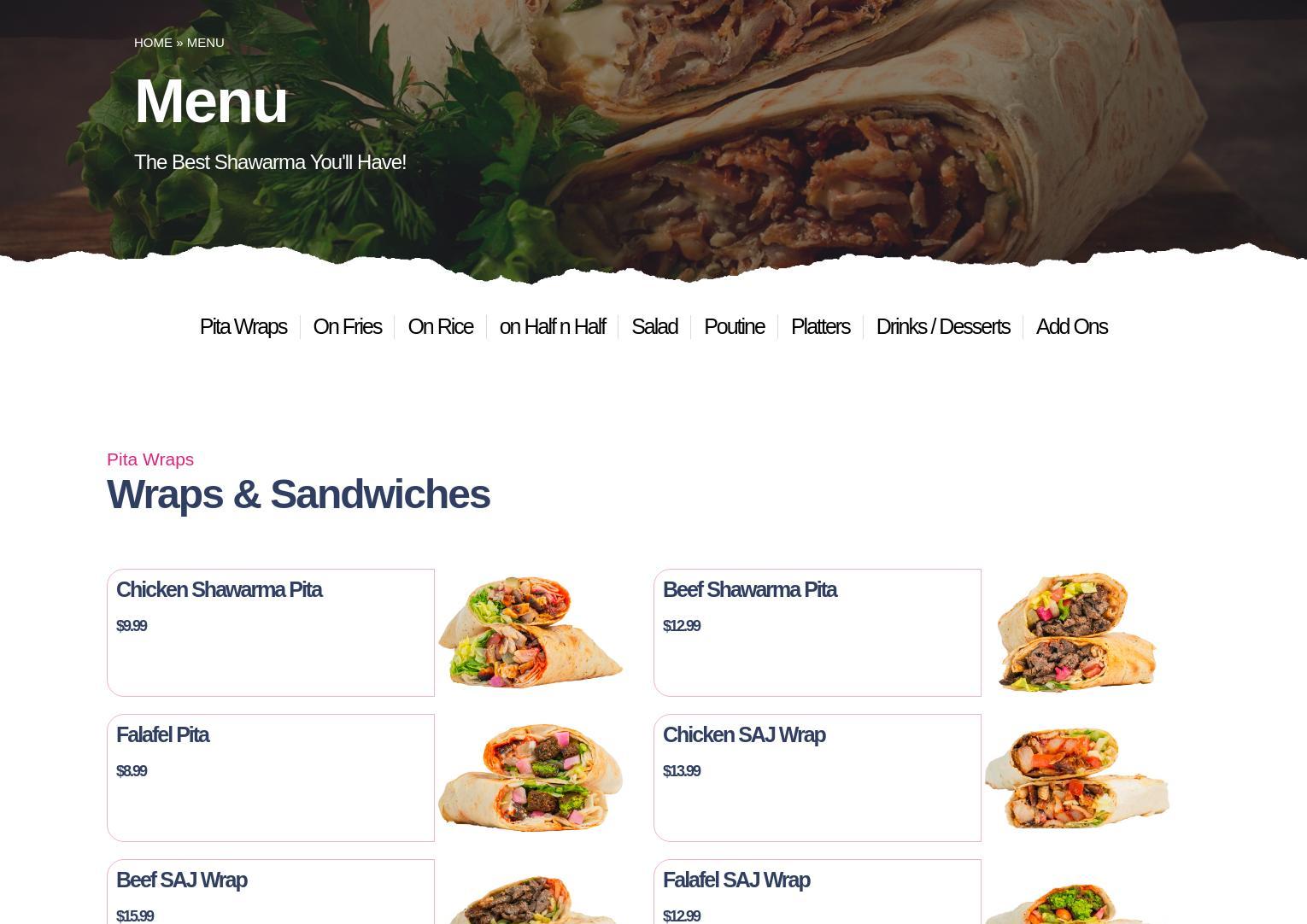Open the Add Ons tab
This screenshot has height=924, width=1307.
[1071, 326]
